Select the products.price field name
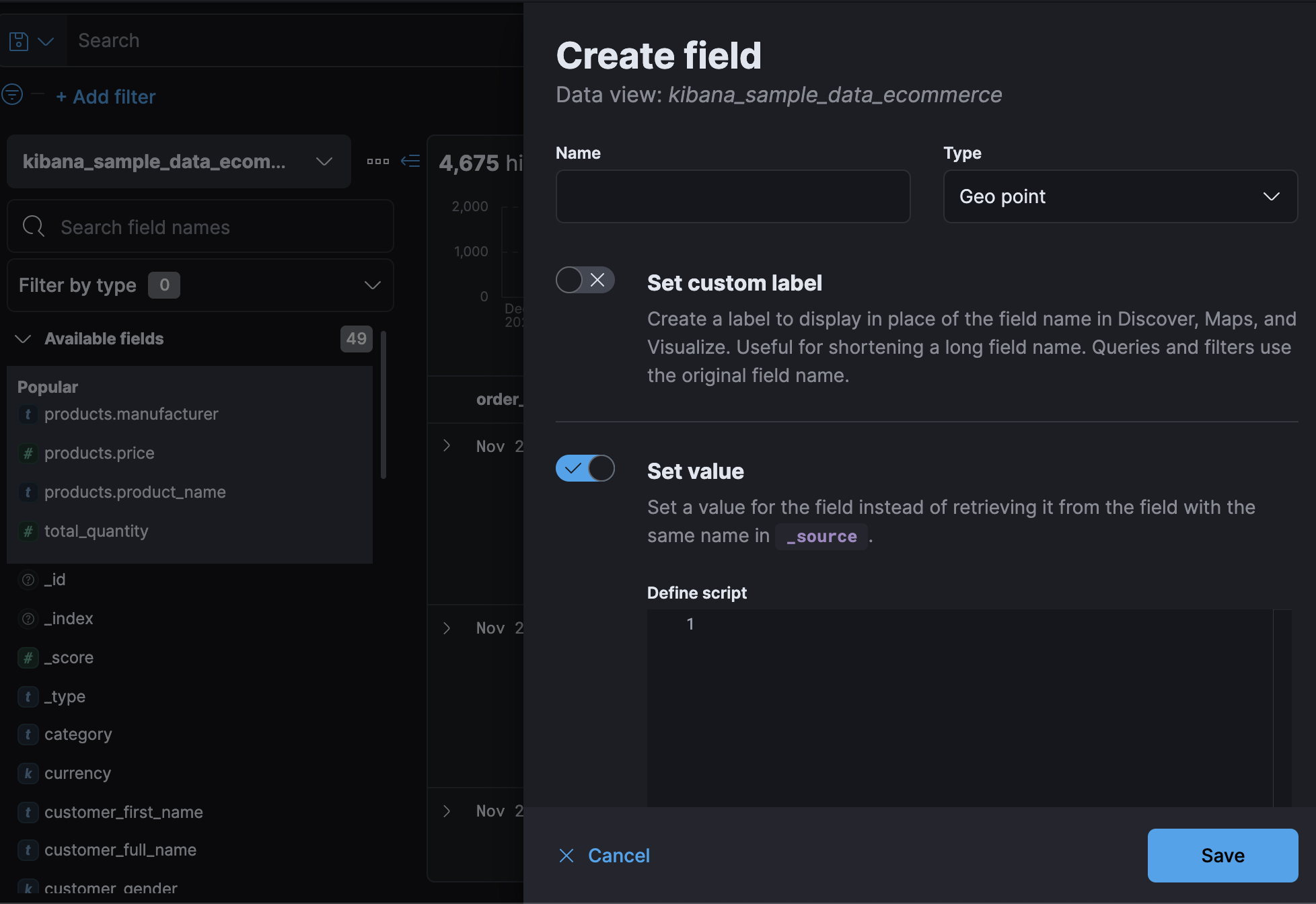 click(x=99, y=453)
